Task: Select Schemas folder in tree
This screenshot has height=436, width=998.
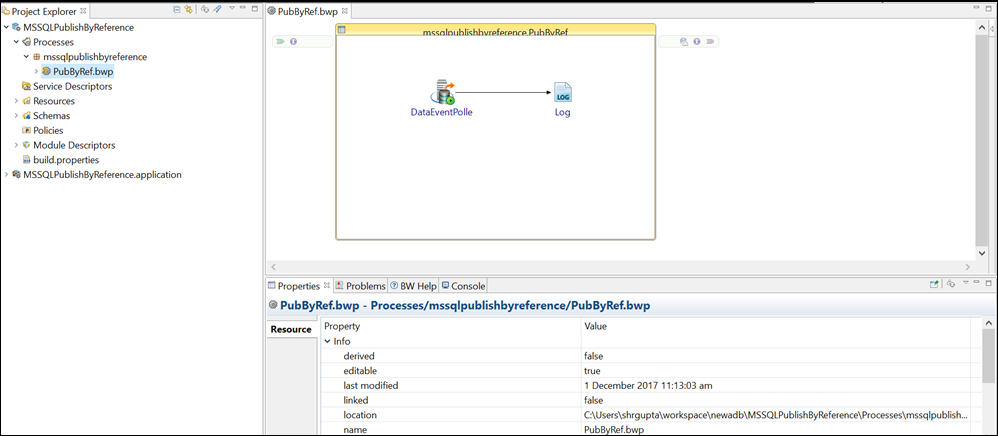Action: [x=52, y=116]
